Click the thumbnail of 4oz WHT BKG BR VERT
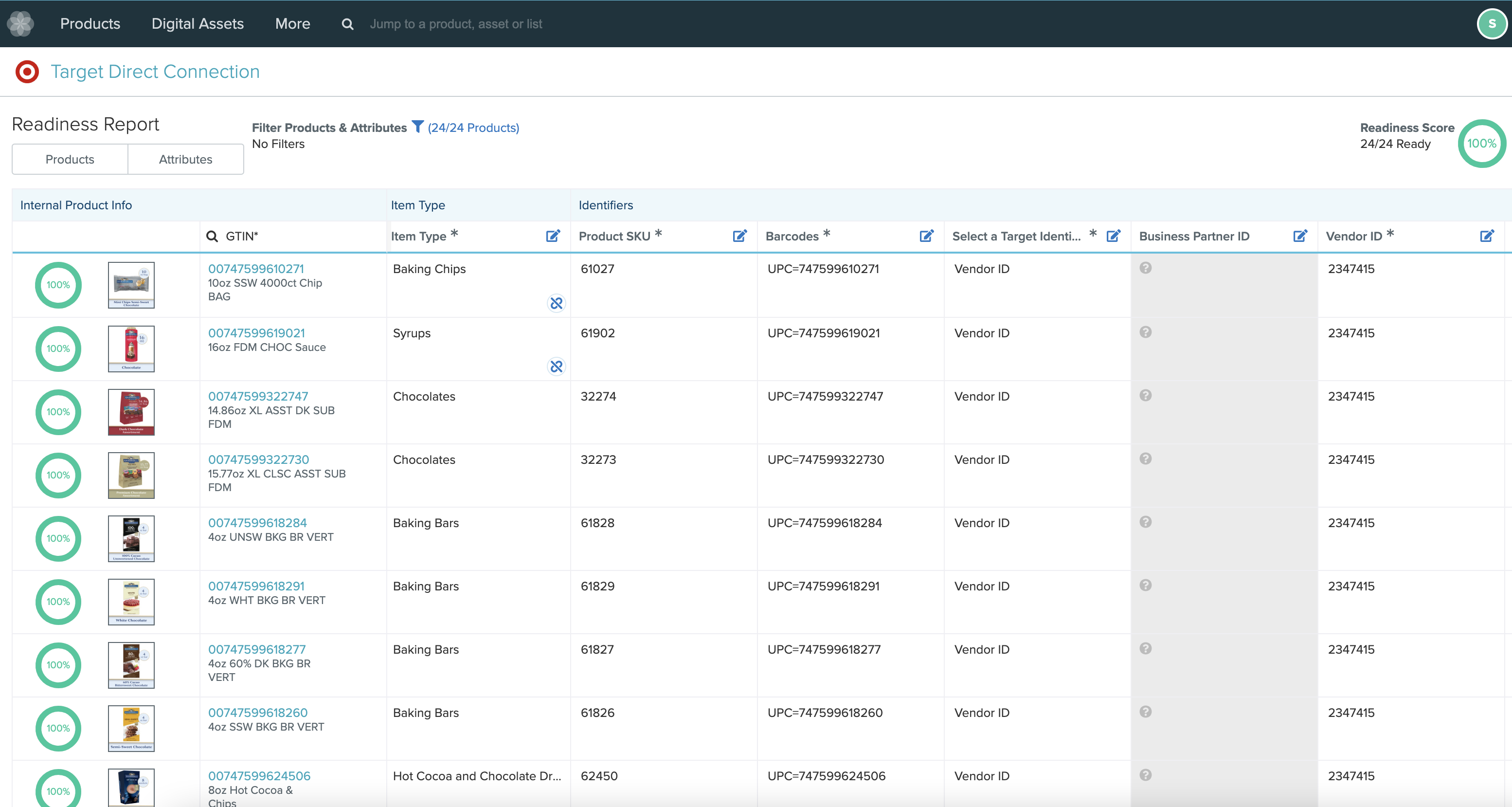 click(131, 602)
